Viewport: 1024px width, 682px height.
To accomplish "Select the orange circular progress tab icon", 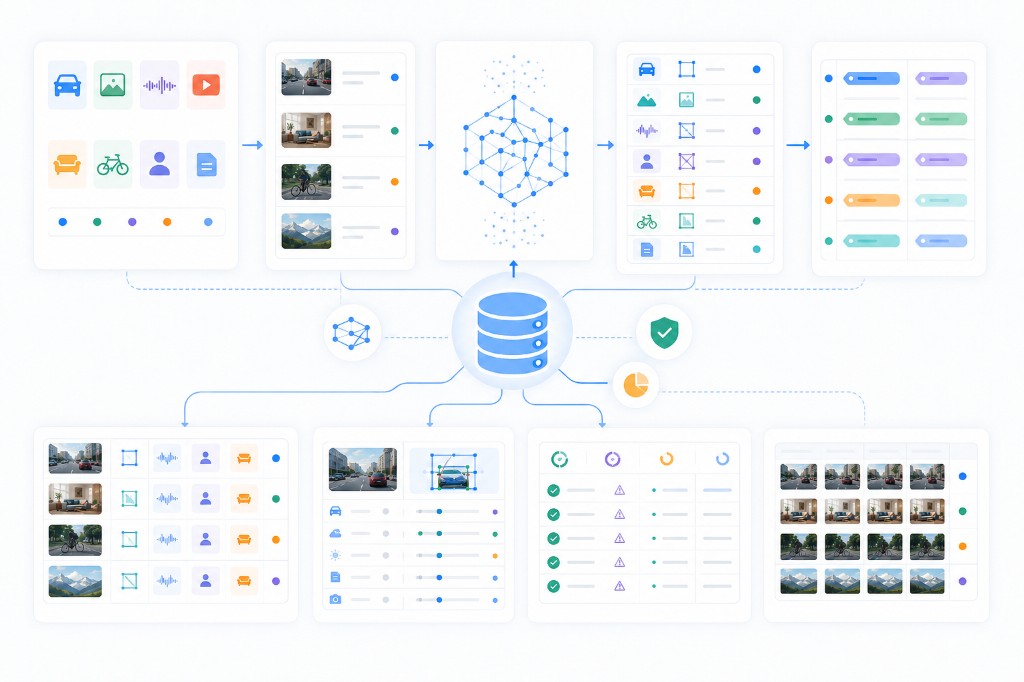I will [x=666, y=459].
